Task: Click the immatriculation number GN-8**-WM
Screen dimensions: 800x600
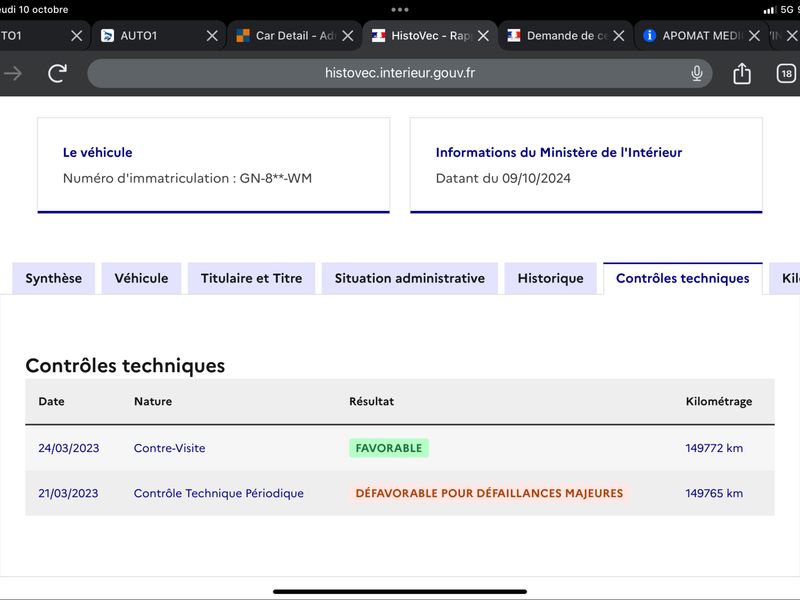Action: coord(276,178)
